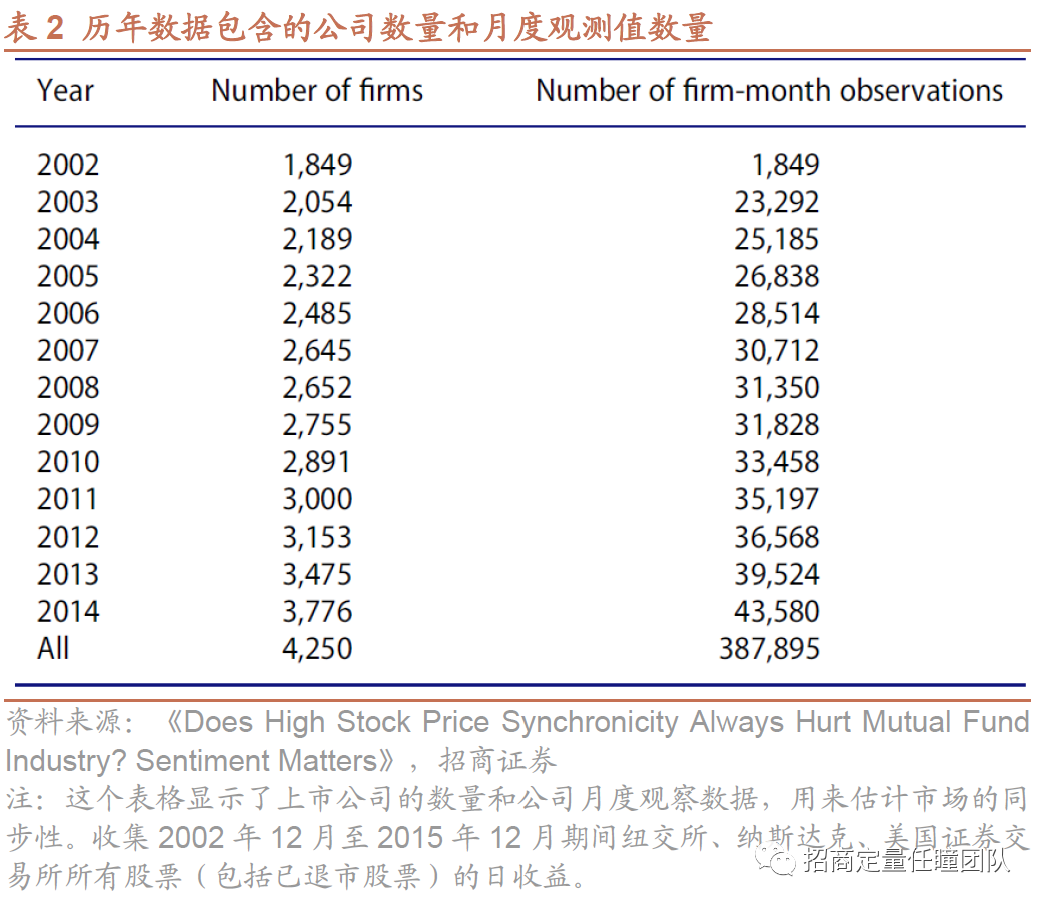Select year cell 2014
Image resolution: width=1044 pixels, height=906 pixels.
click(68, 612)
